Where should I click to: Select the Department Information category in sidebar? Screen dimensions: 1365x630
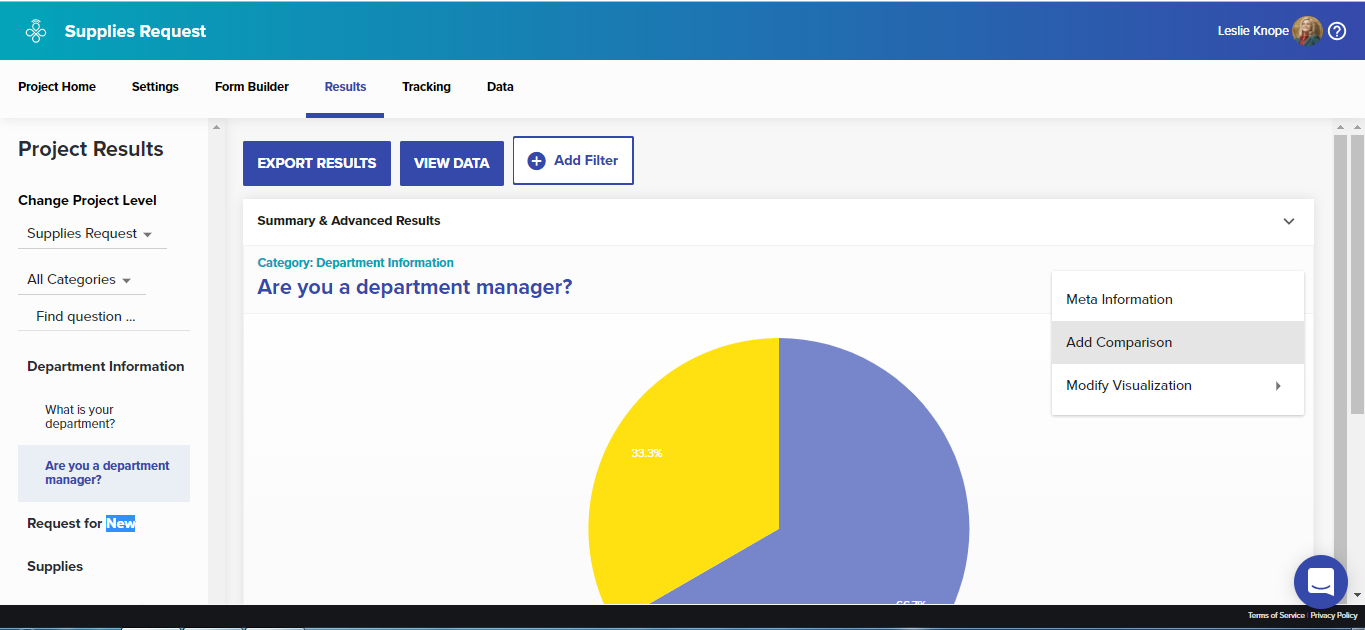click(x=105, y=366)
